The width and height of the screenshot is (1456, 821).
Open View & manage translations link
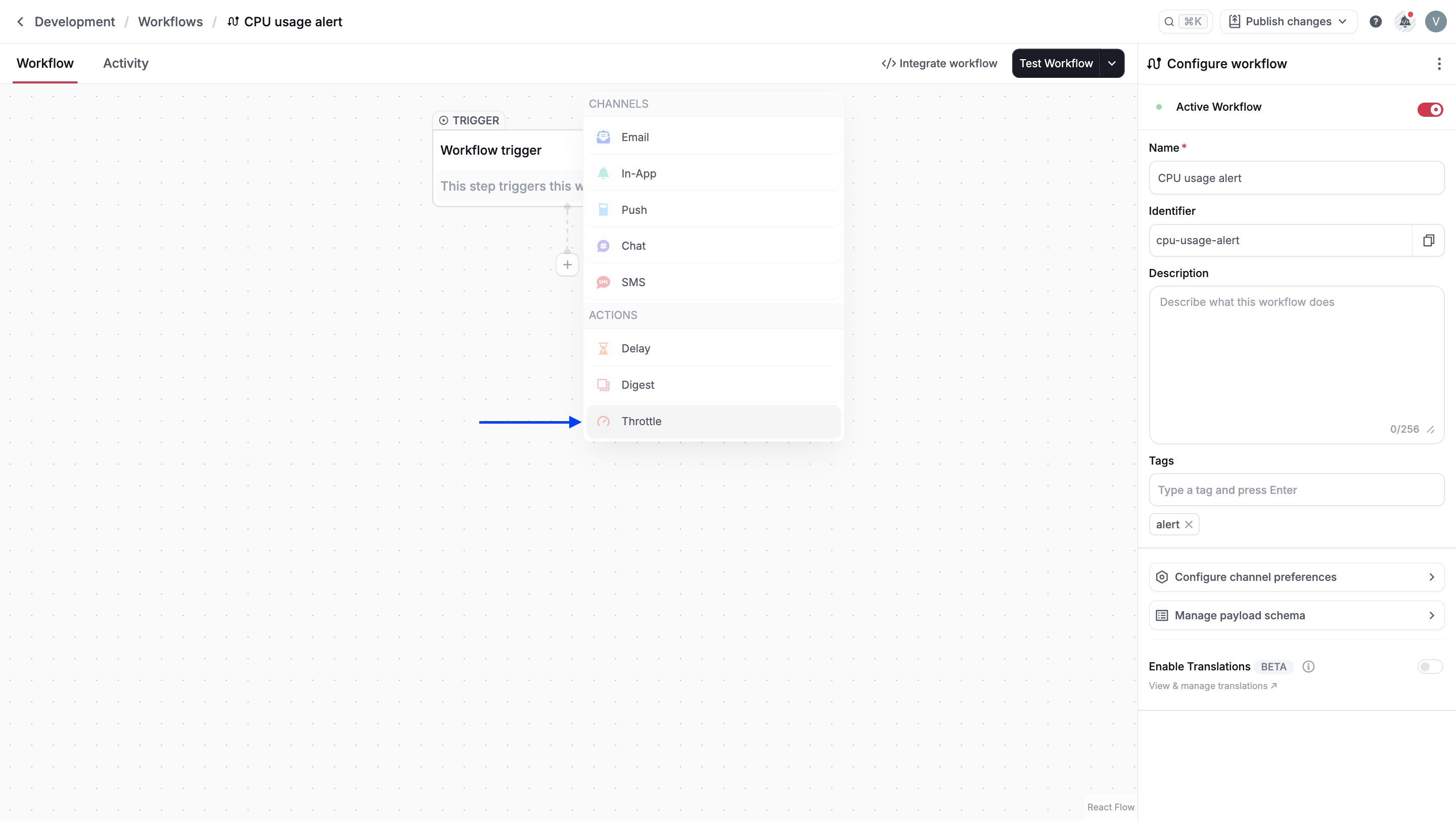[1212, 686]
